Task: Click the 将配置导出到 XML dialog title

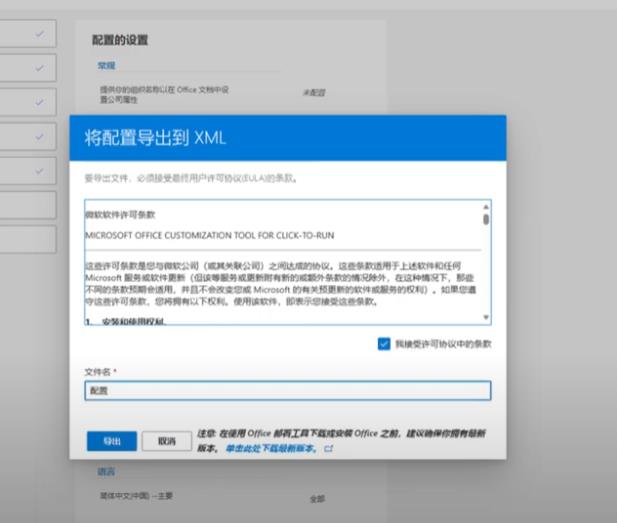Action: click(x=155, y=138)
